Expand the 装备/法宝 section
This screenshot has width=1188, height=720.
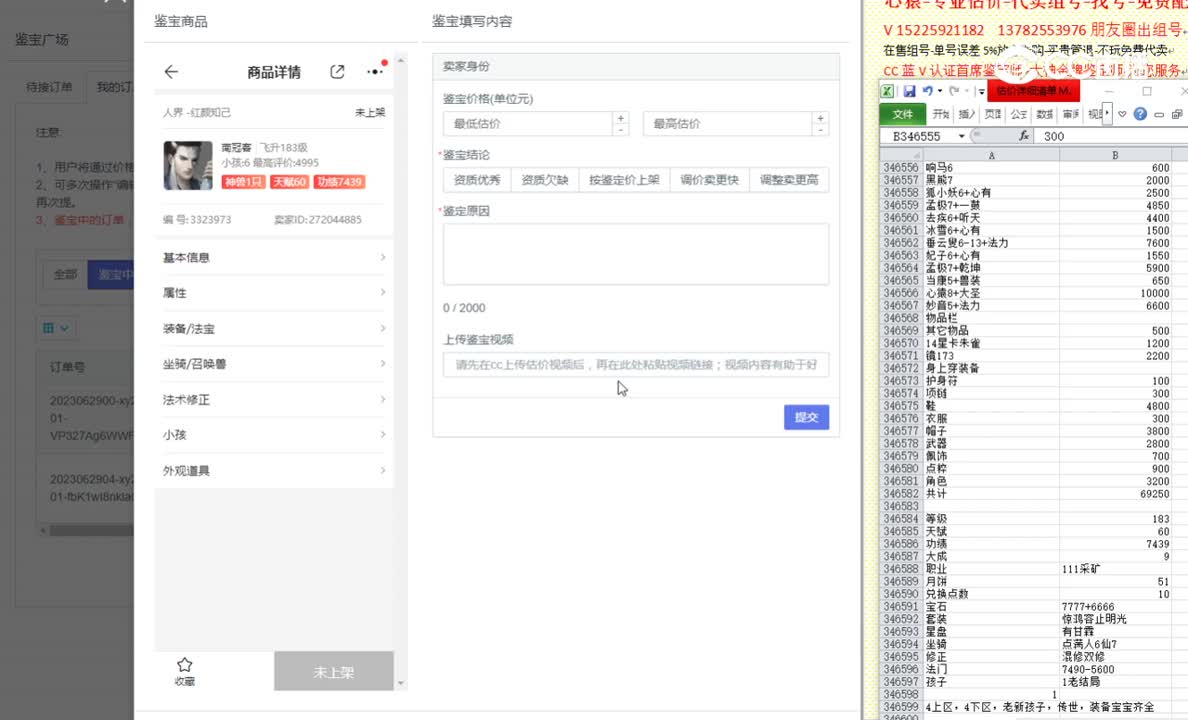tap(271, 329)
